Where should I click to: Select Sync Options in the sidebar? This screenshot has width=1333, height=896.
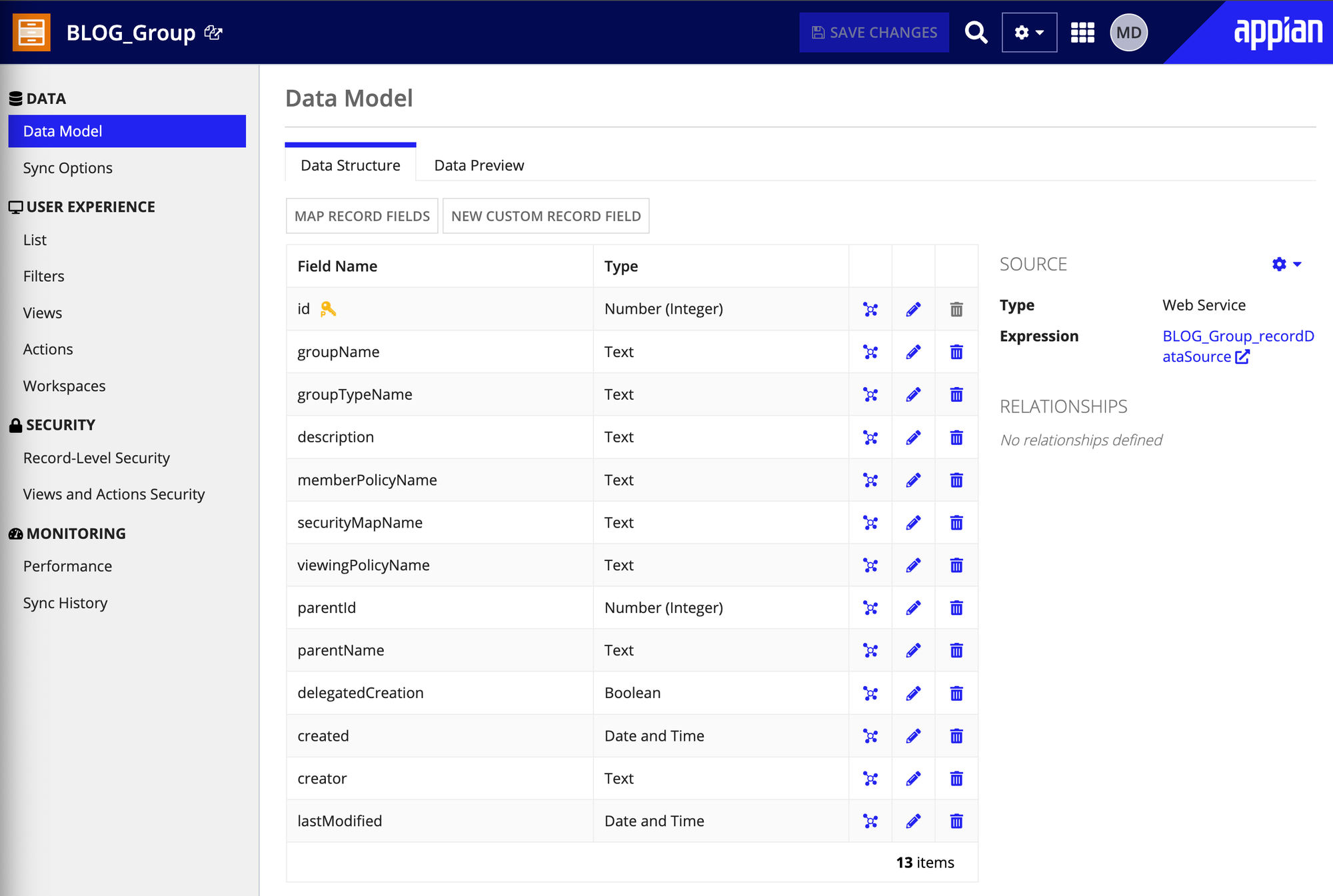pyautogui.click(x=67, y=168)
